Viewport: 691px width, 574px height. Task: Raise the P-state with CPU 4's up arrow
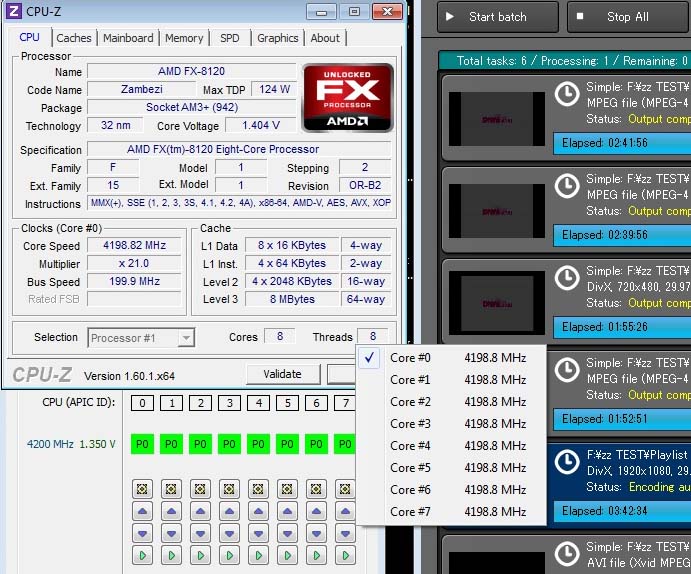coord(258,511)
